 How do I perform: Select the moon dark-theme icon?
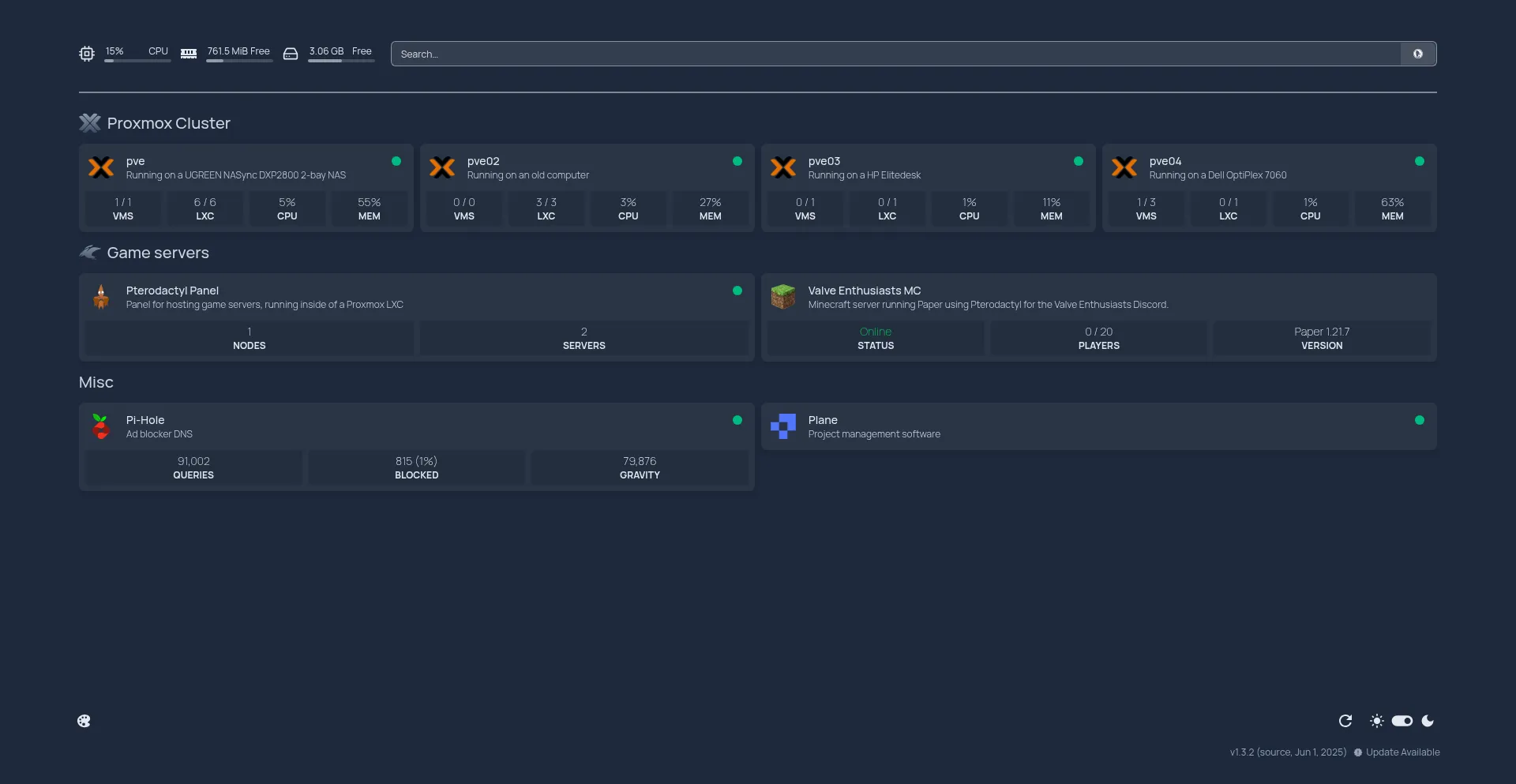point(1428,721)
